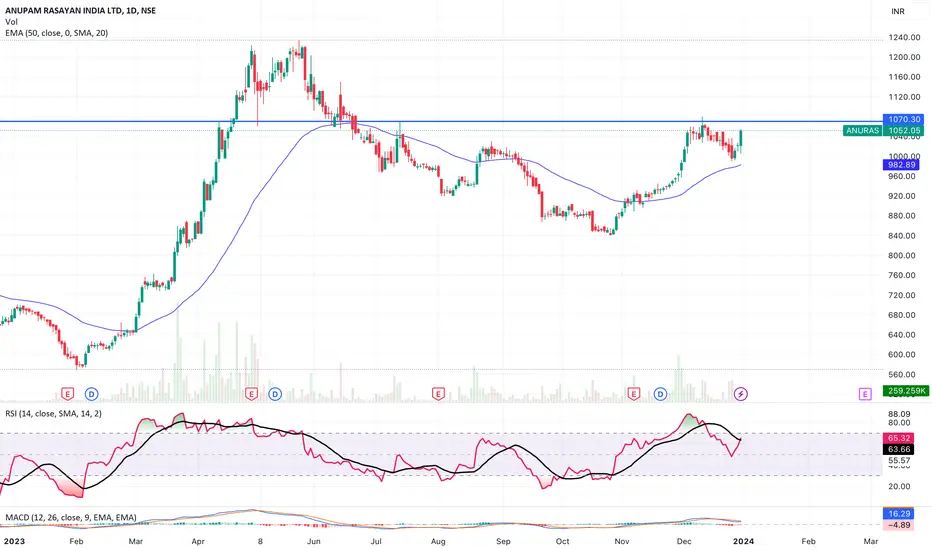932x550 pixels.
Task: Open the earnings E marker just before May 8
Action: point(251,394)
